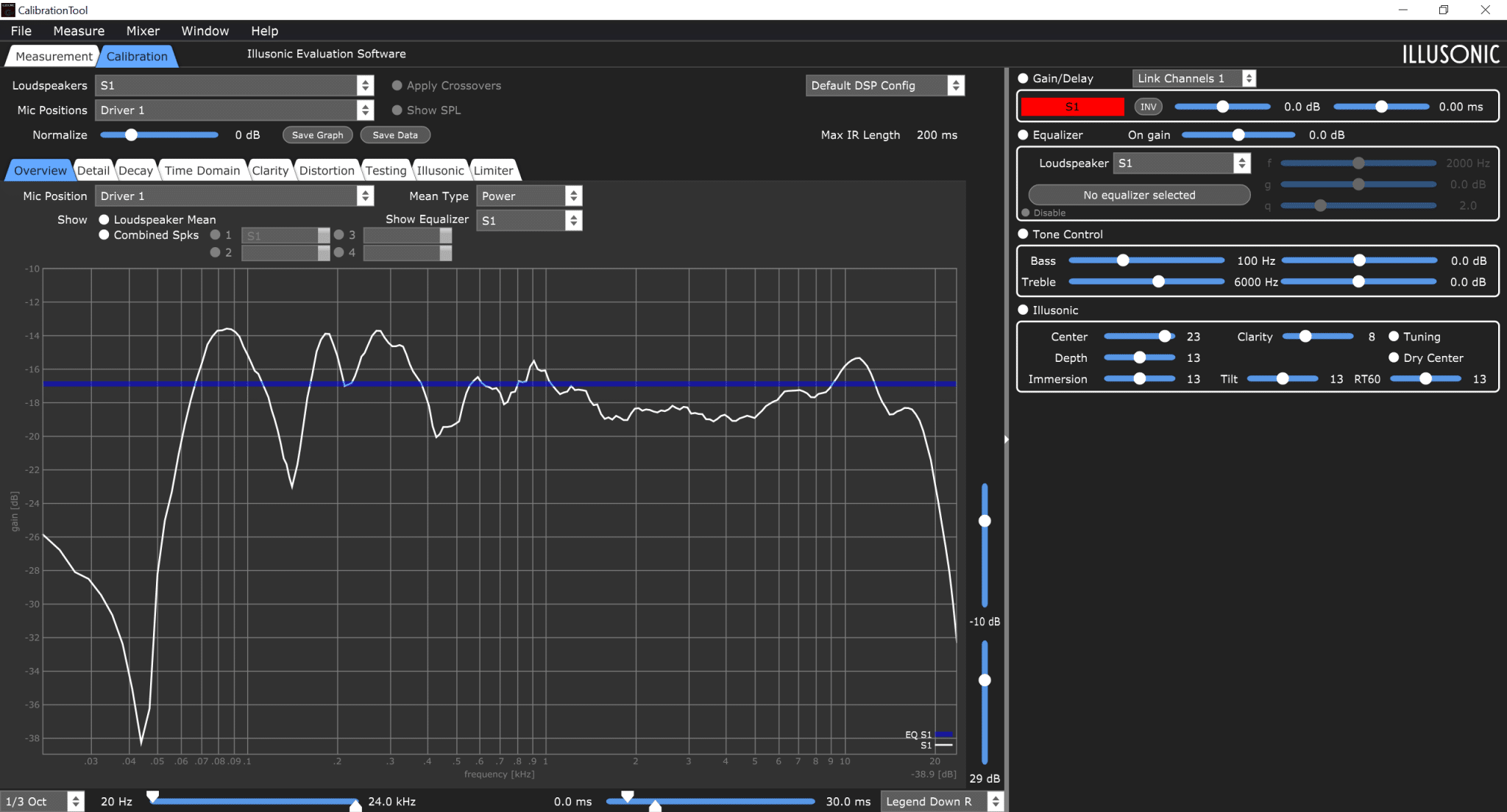The image size is (1507, 812).
Task: Click the Legend Down R selector arrows
Action: [x=996, y=801]
